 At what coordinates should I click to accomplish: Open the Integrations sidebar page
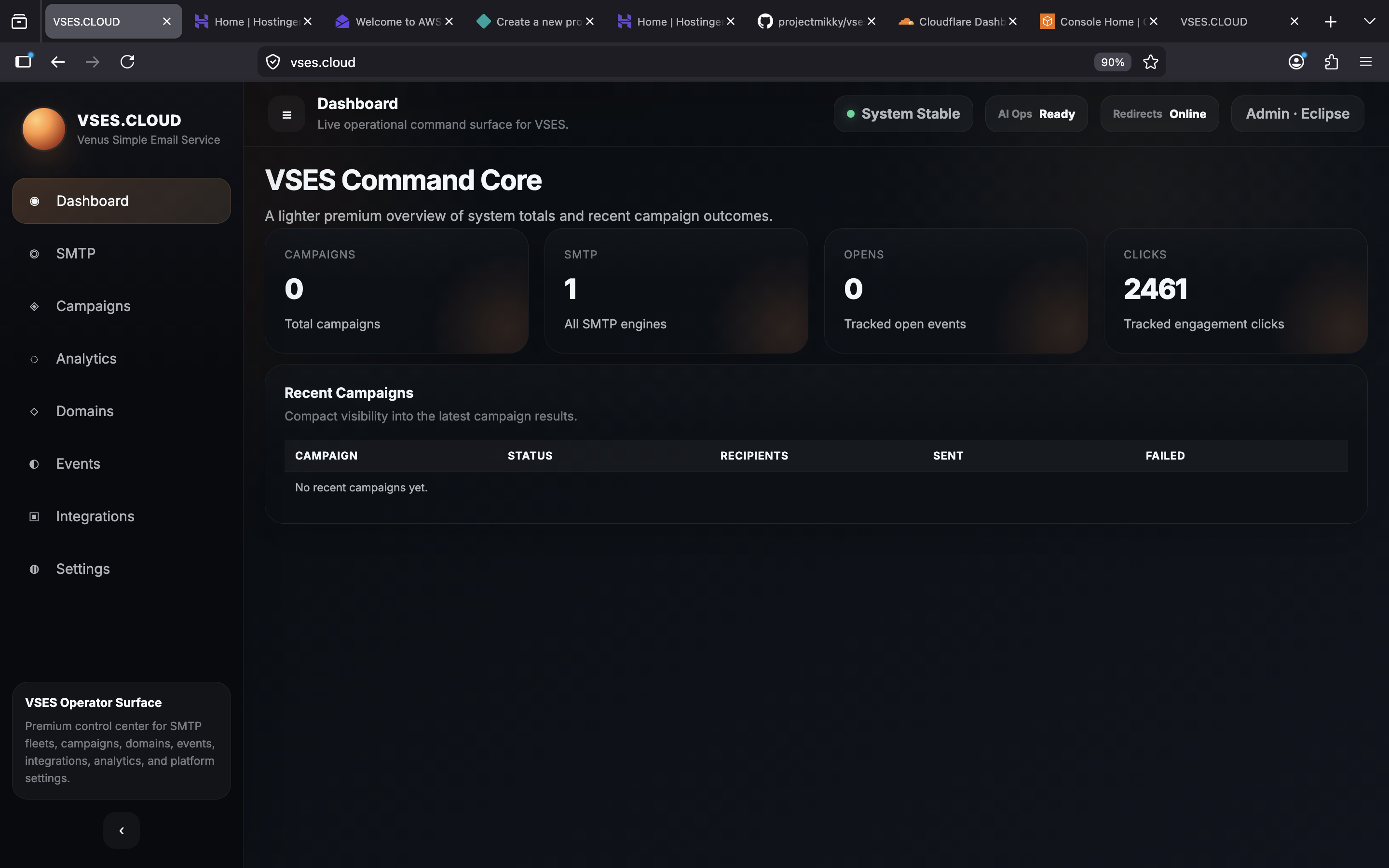pyautogui.click(x=121, y=516)
